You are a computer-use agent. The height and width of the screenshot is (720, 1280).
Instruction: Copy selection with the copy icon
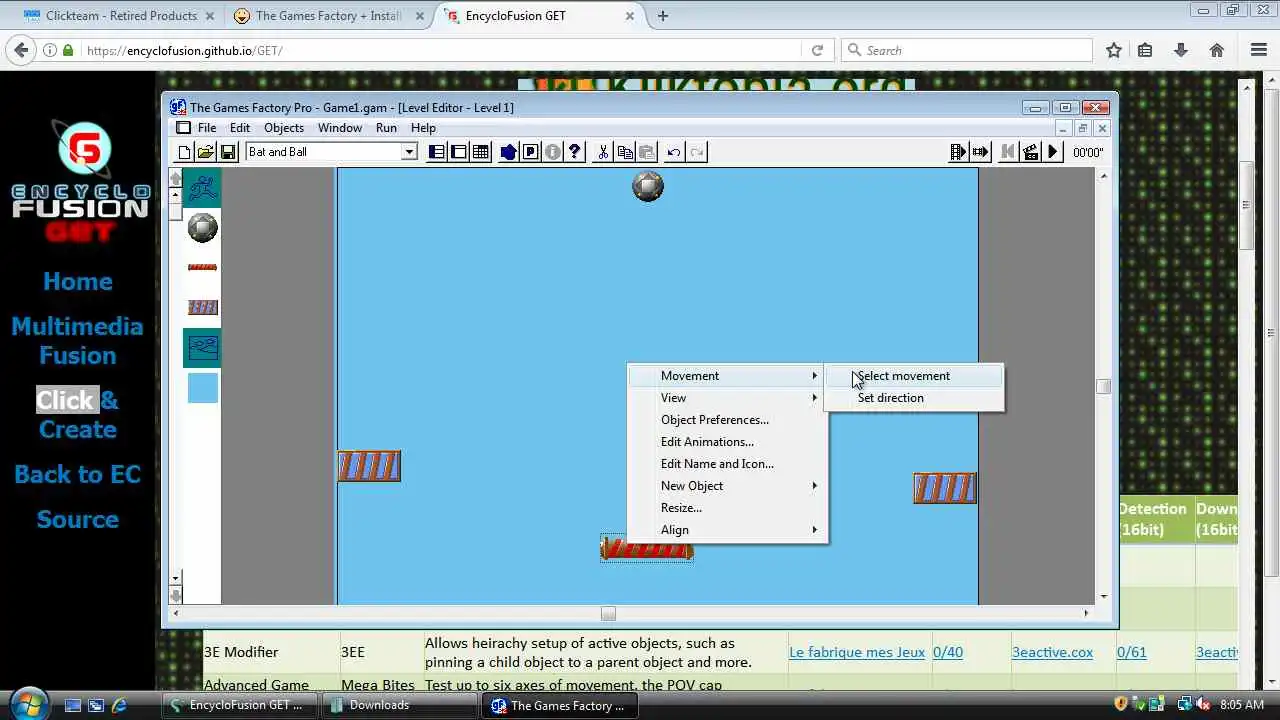[625, 152]
